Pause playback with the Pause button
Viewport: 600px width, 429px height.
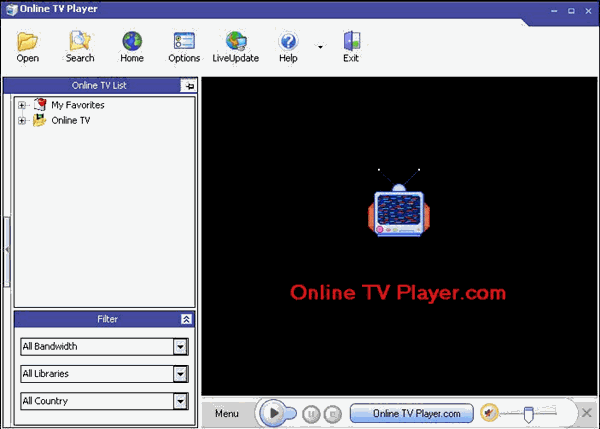coord(311,414)
